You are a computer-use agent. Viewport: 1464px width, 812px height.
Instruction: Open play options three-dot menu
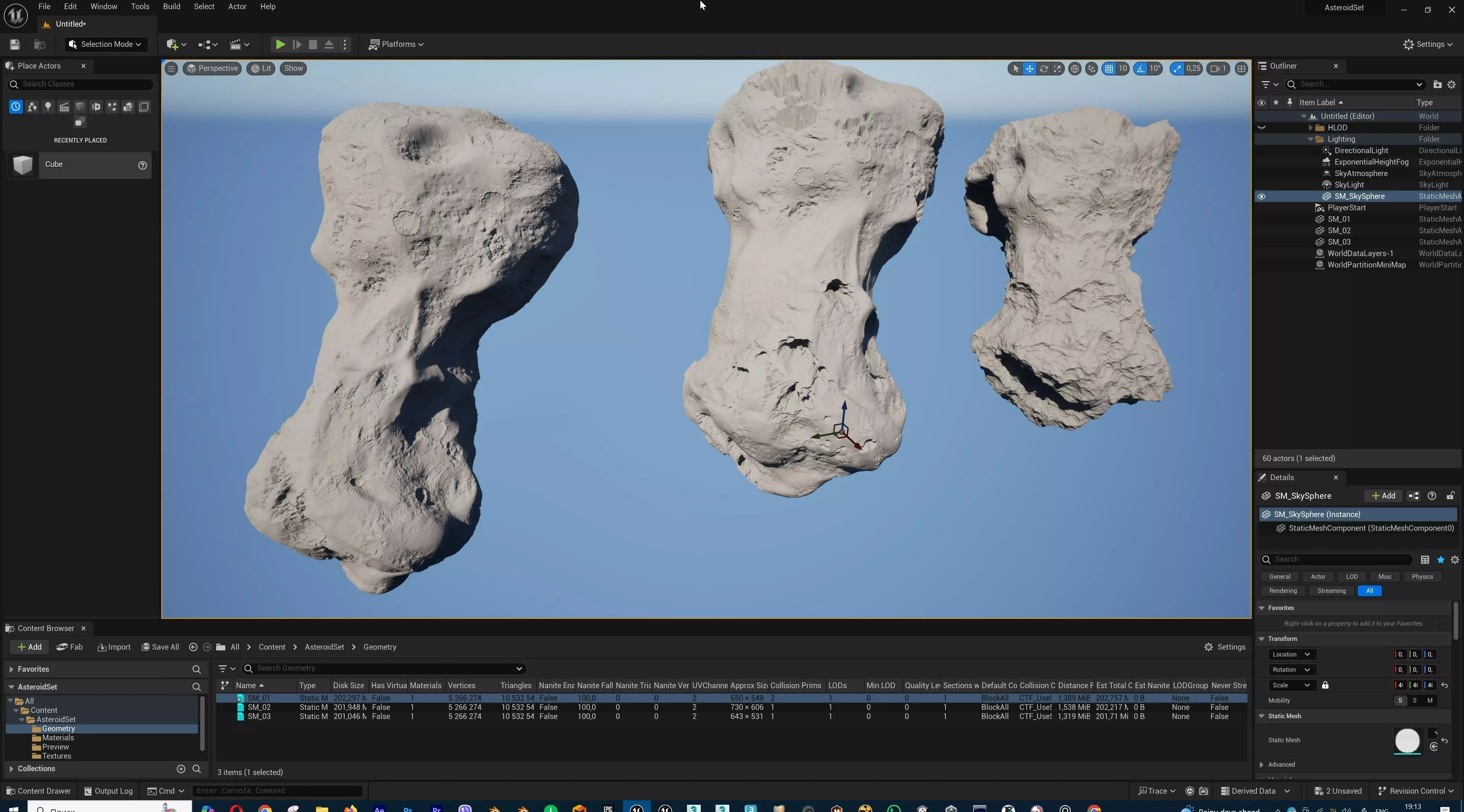(x=345, y=44)
